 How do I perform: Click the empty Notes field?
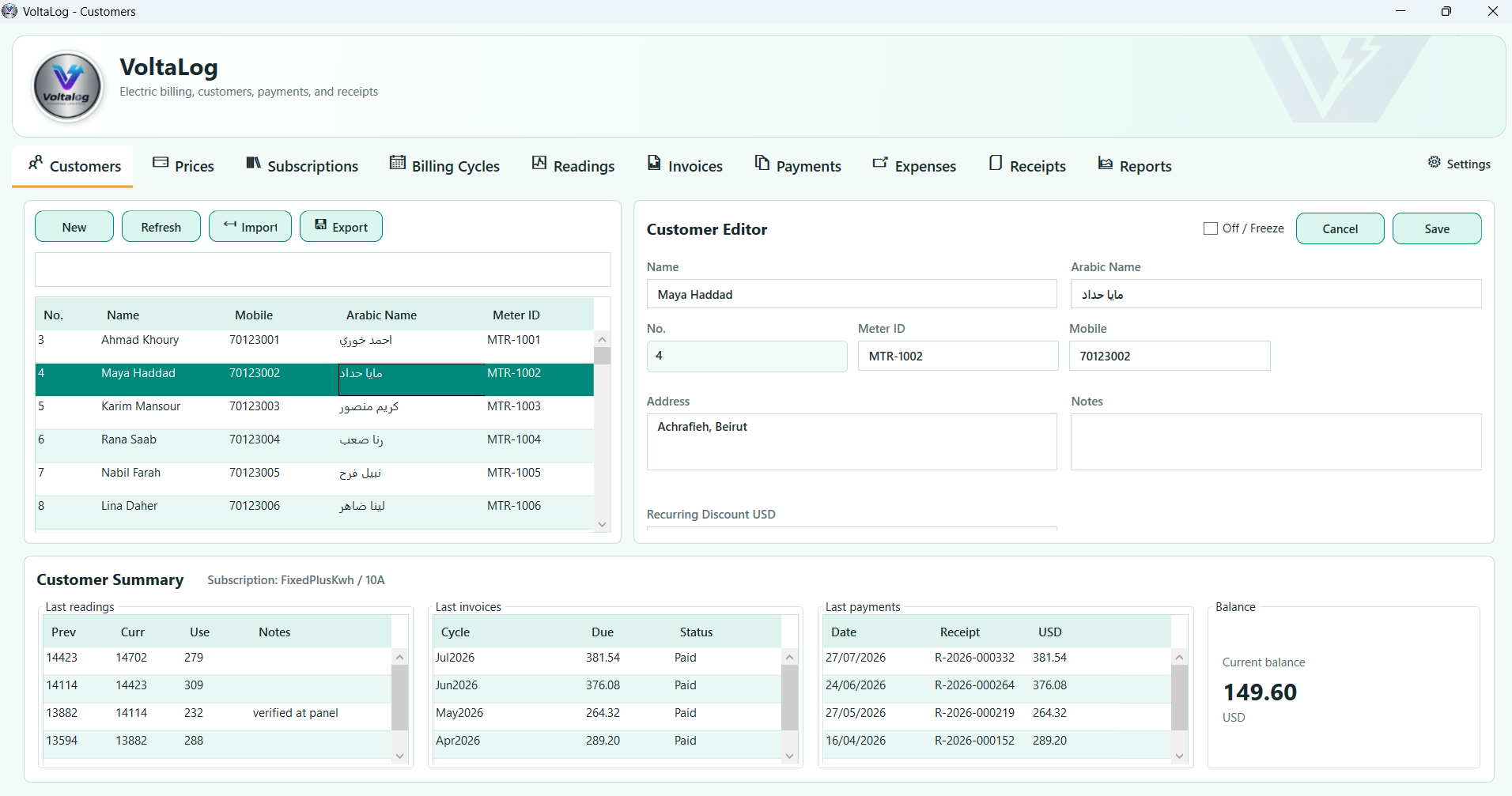click(1276, 442)
